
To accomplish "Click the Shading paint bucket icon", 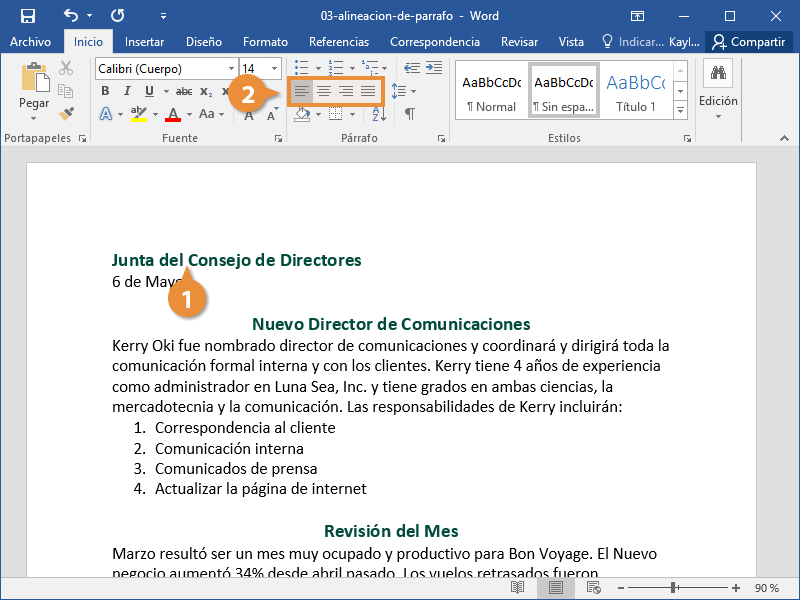I will (x=303, y=114).
